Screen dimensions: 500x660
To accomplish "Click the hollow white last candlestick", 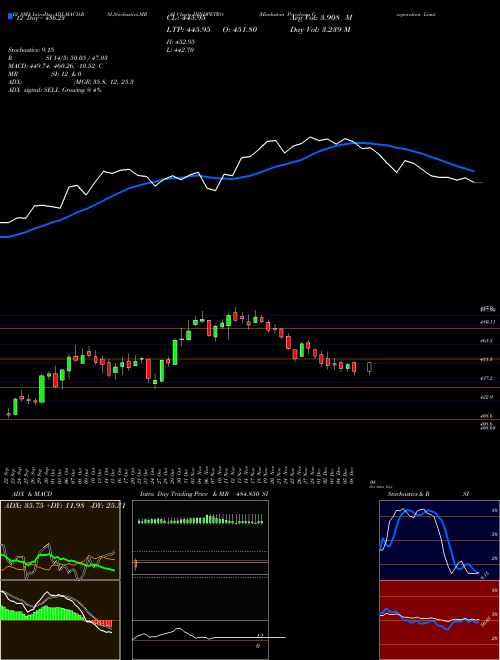I will 370,367.
